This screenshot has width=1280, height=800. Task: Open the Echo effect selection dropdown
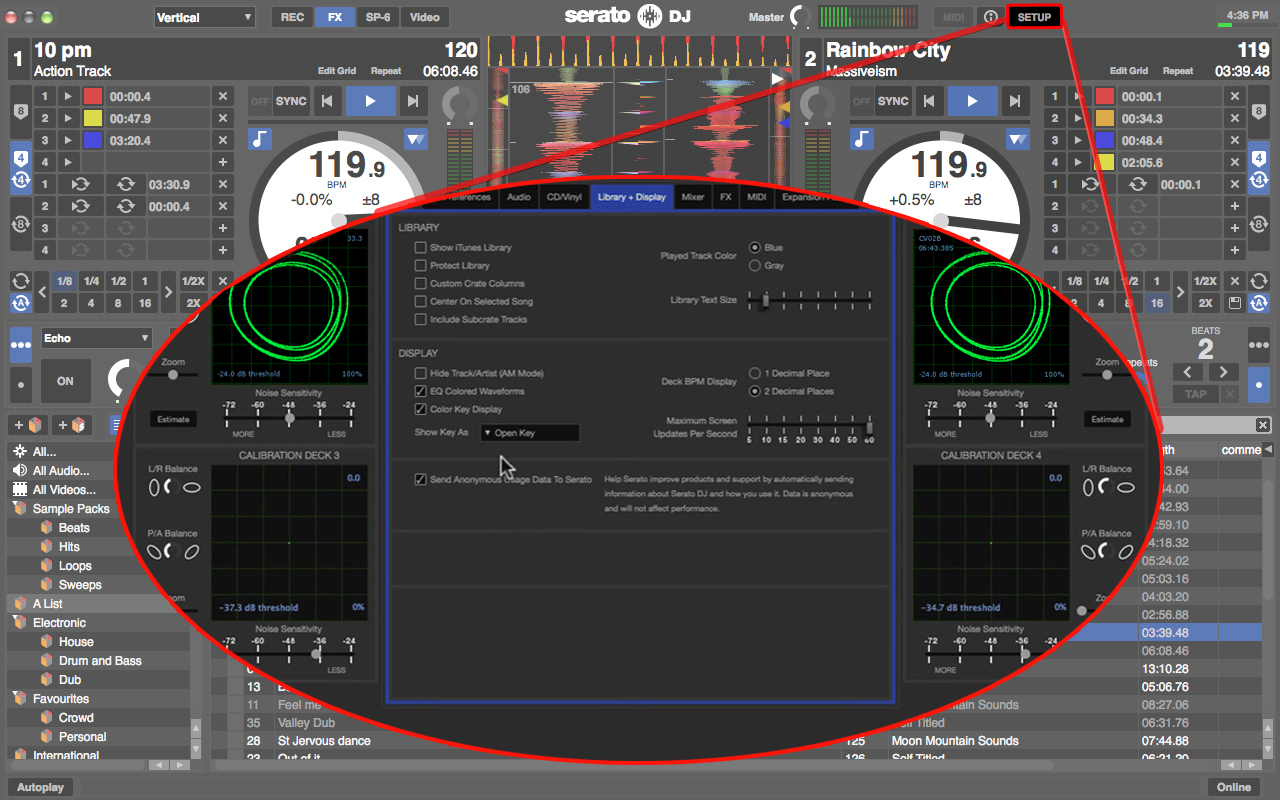pos(96,338)
